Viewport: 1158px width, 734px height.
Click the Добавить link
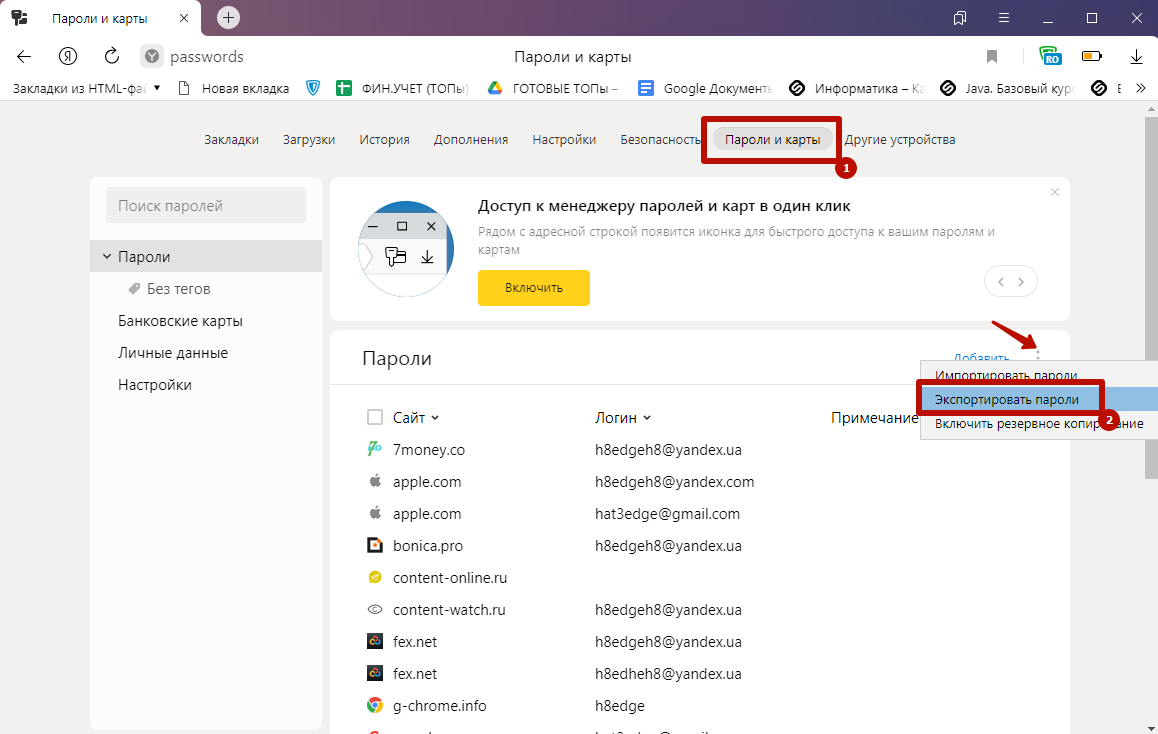[980, 358]
